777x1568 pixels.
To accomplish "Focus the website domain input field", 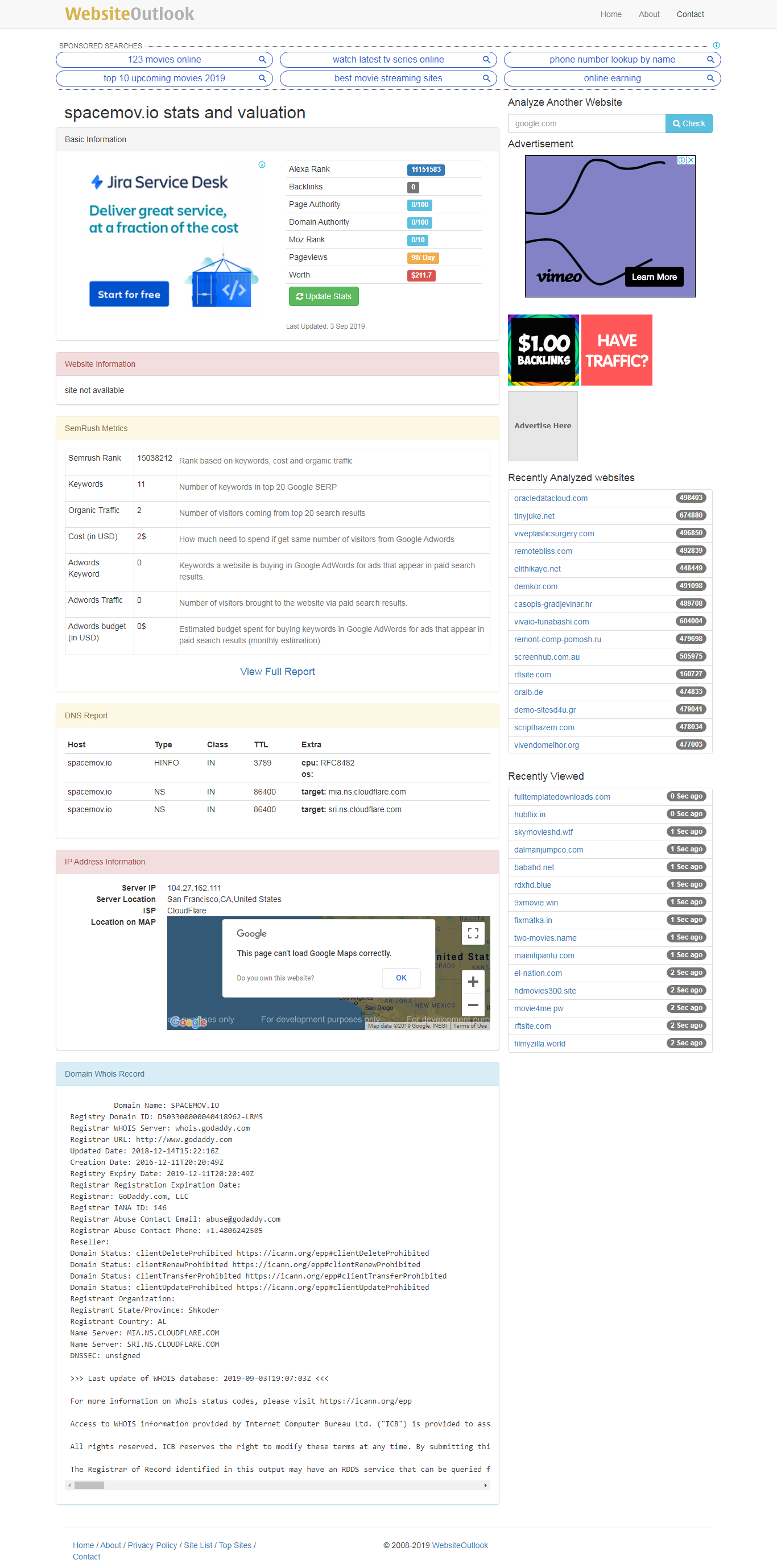I will [586, 123].
